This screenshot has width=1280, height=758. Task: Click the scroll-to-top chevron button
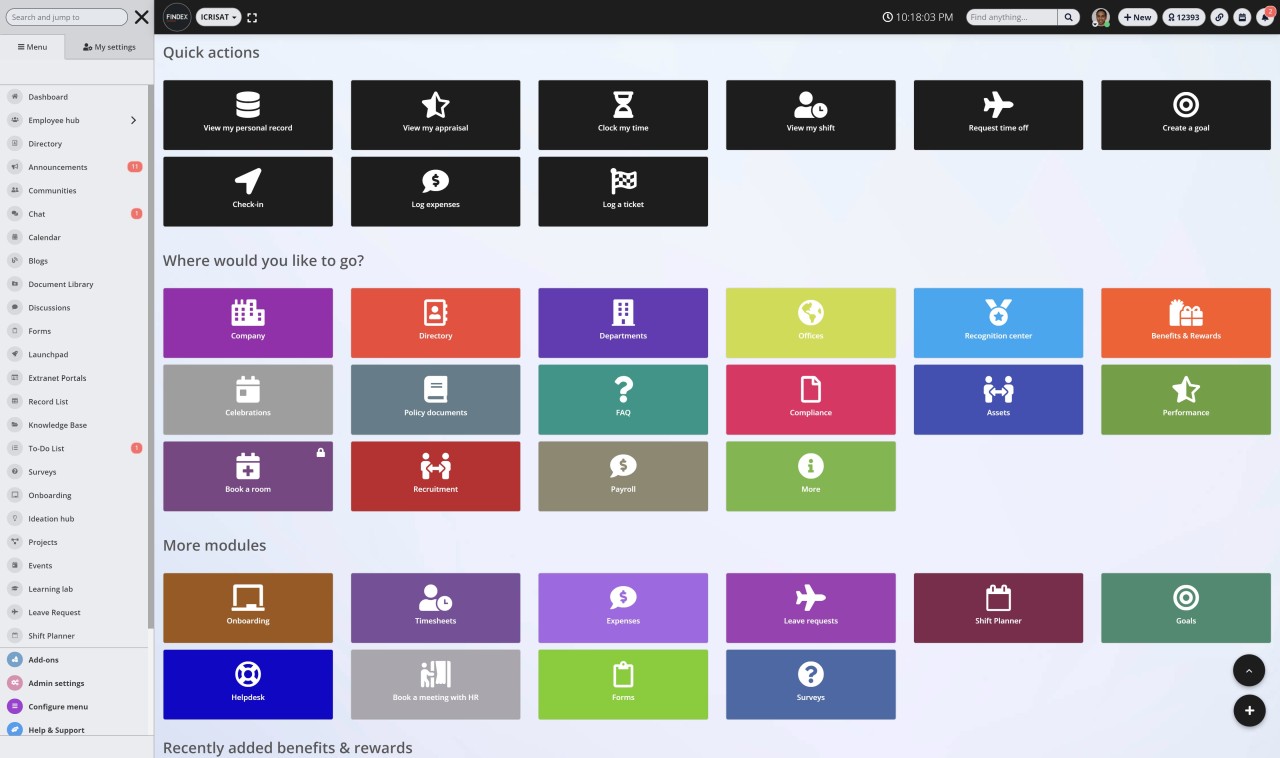tap(1249, 670)
